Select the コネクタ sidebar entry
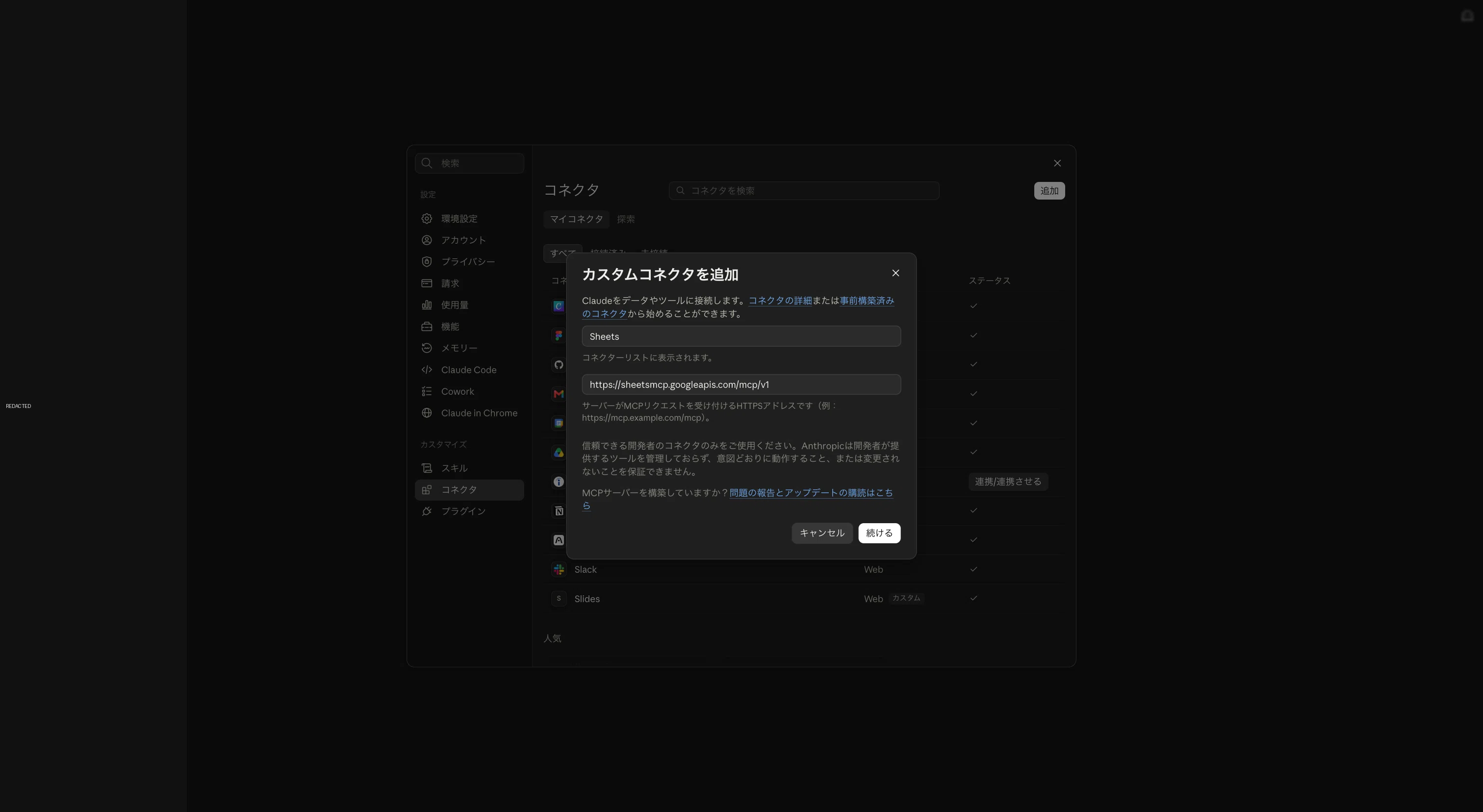This screenshot has width=1483, height=812. tap(469, 490)
